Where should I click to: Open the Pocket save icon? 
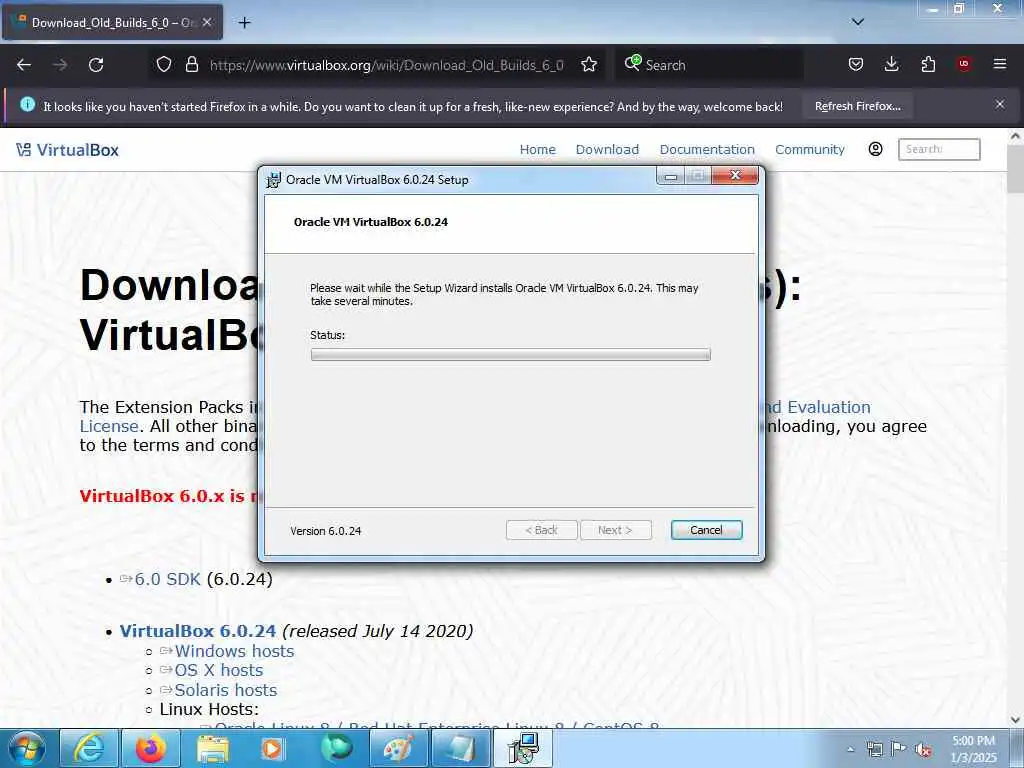(856, 64)
